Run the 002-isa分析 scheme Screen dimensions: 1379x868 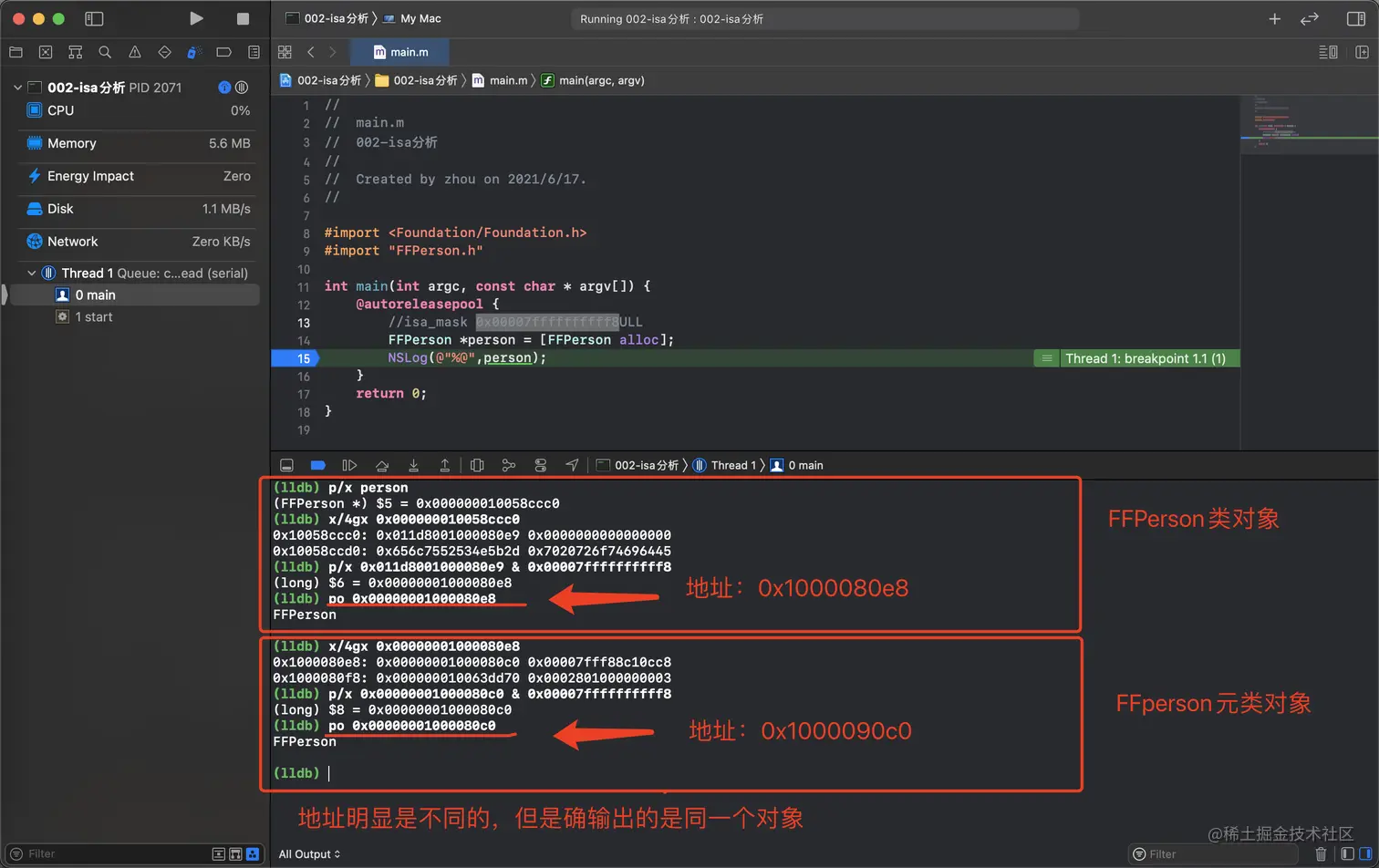tap(195, 18)
